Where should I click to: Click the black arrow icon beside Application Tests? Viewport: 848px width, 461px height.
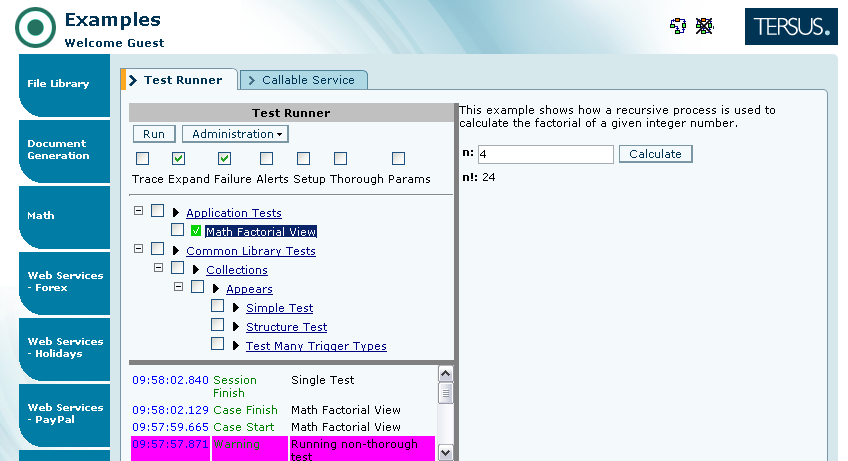(176, 213)
